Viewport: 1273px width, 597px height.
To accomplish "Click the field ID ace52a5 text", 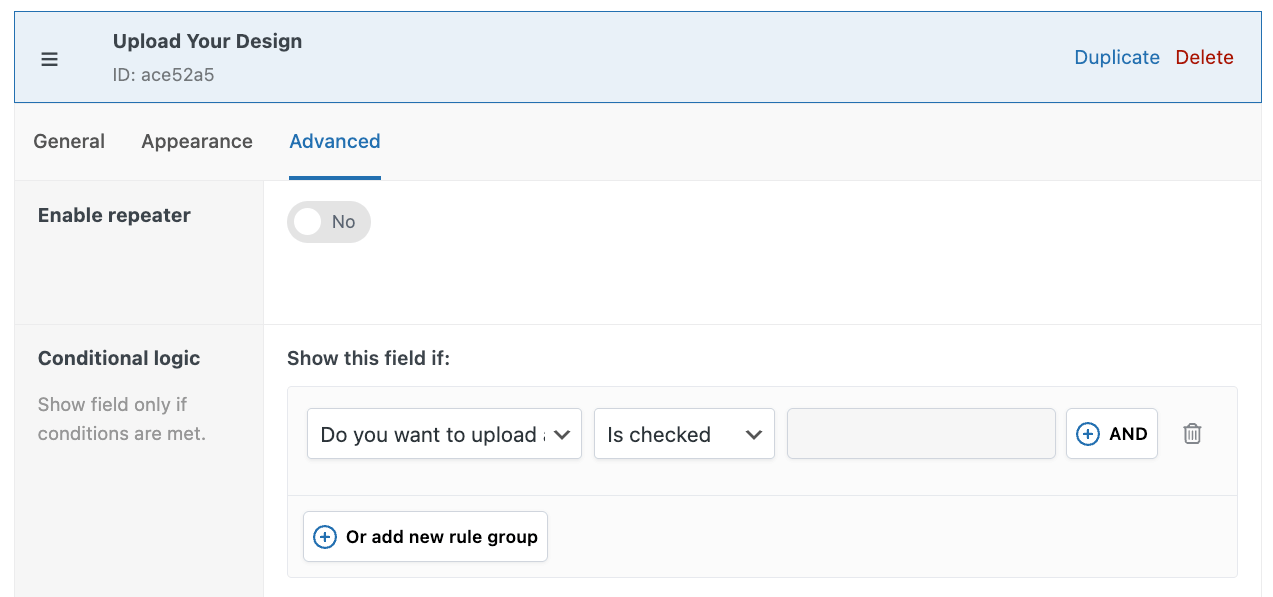I will pos(164,75).
